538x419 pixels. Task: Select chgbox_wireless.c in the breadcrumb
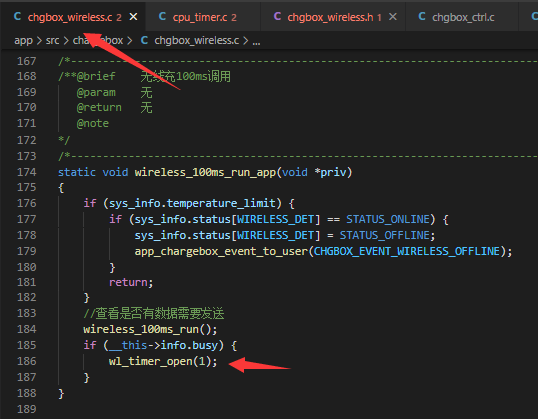(x=197, y=40)
